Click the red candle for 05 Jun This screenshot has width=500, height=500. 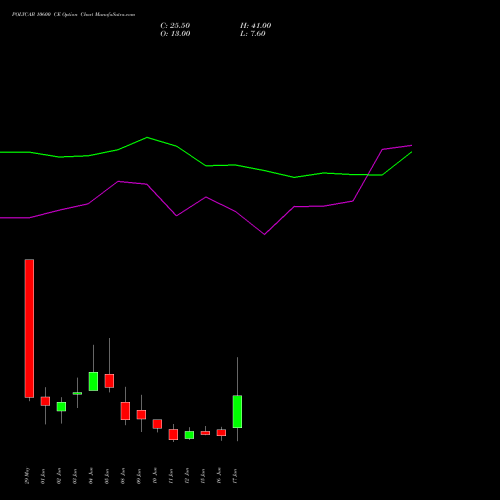click(109, 381)
